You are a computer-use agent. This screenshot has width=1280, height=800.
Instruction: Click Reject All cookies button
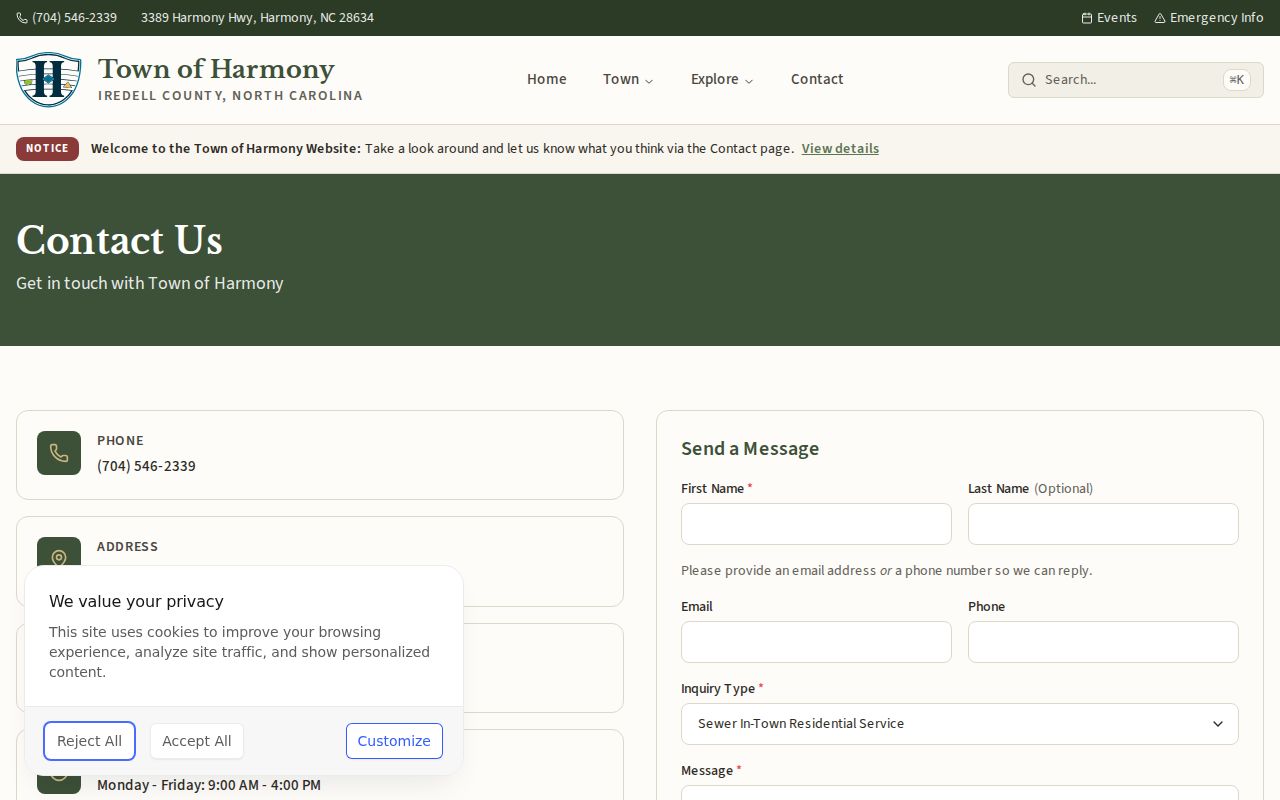coord(89,741)
